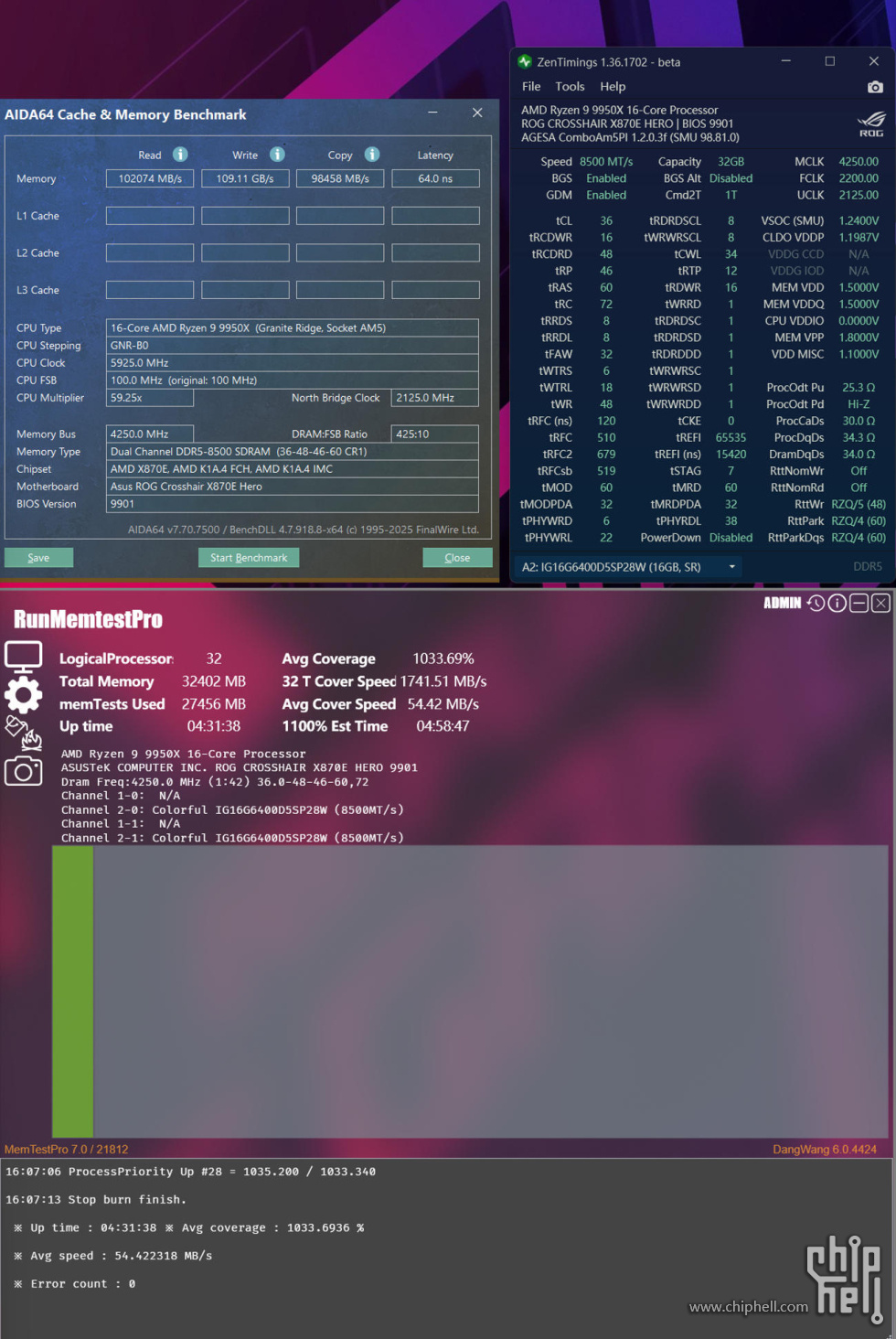Open the Help menu in ZenTimings
Viewport: 896px width, 1339px height.
[613, 87]
